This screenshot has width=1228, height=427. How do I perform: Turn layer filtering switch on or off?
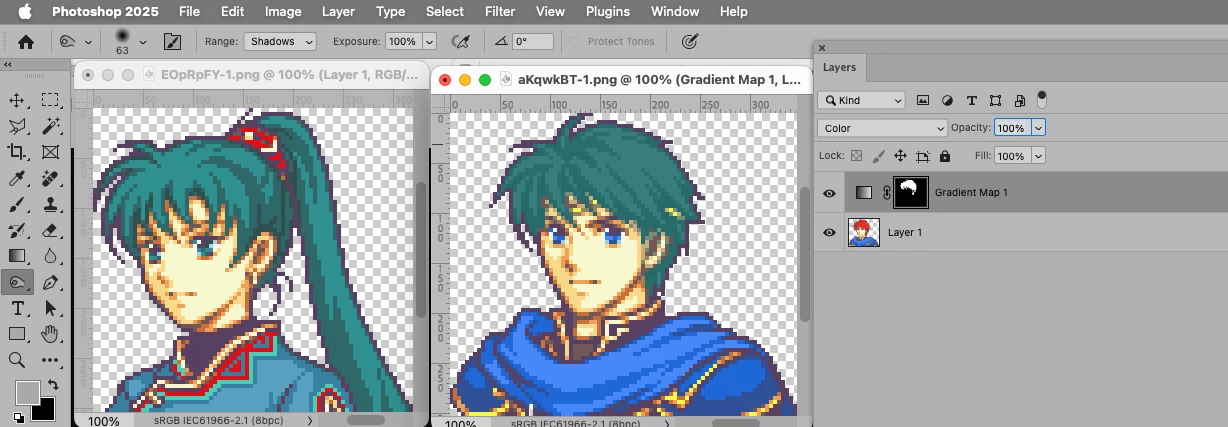1042,99
